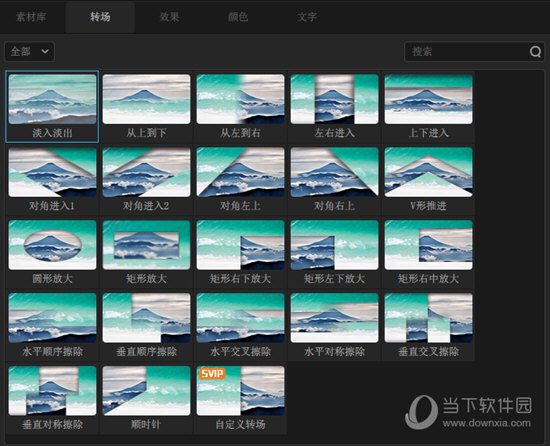Switch to the 素材库 tab

[31, 16]
